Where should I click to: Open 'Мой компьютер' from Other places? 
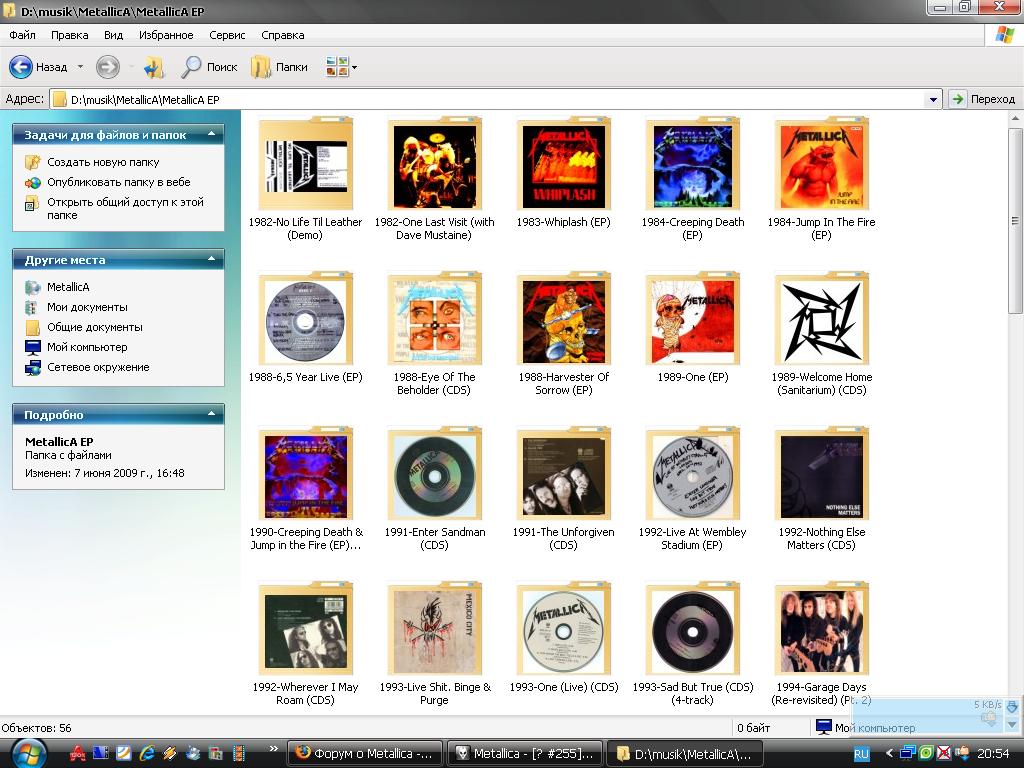(x=86, y=347)
